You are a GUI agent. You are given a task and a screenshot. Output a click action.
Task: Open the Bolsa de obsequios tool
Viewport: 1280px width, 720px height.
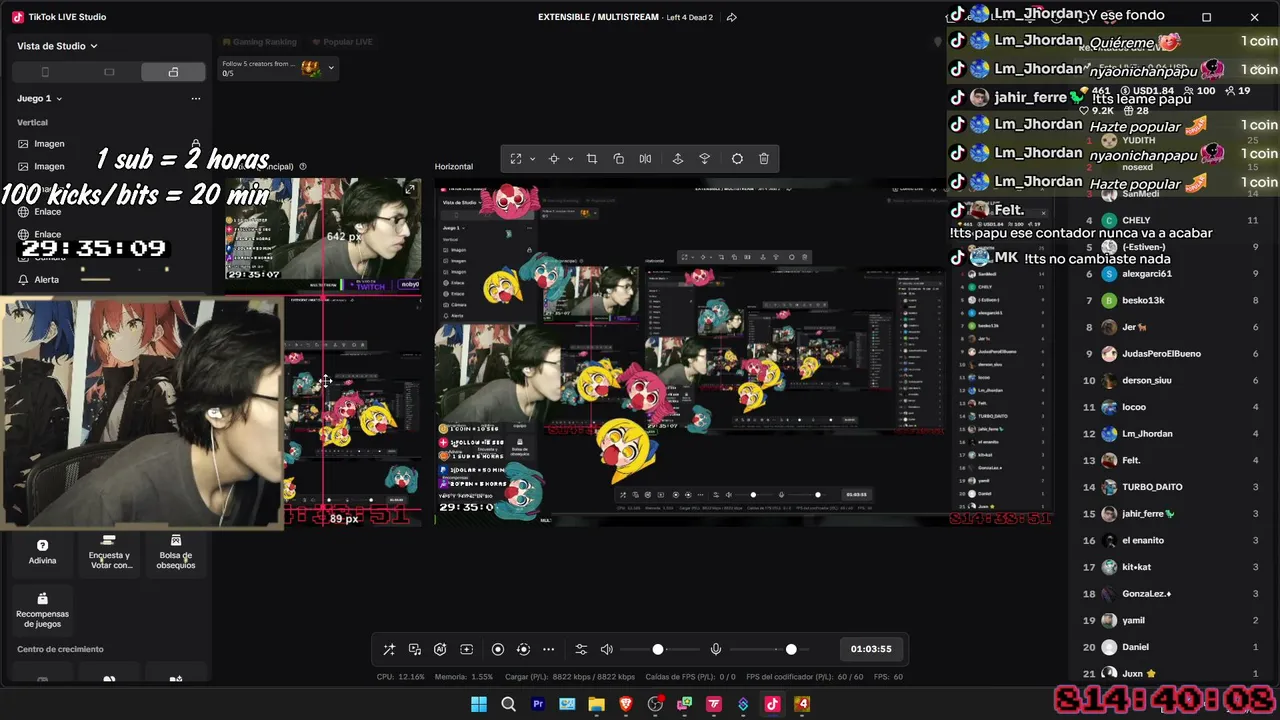click(176, 552)
